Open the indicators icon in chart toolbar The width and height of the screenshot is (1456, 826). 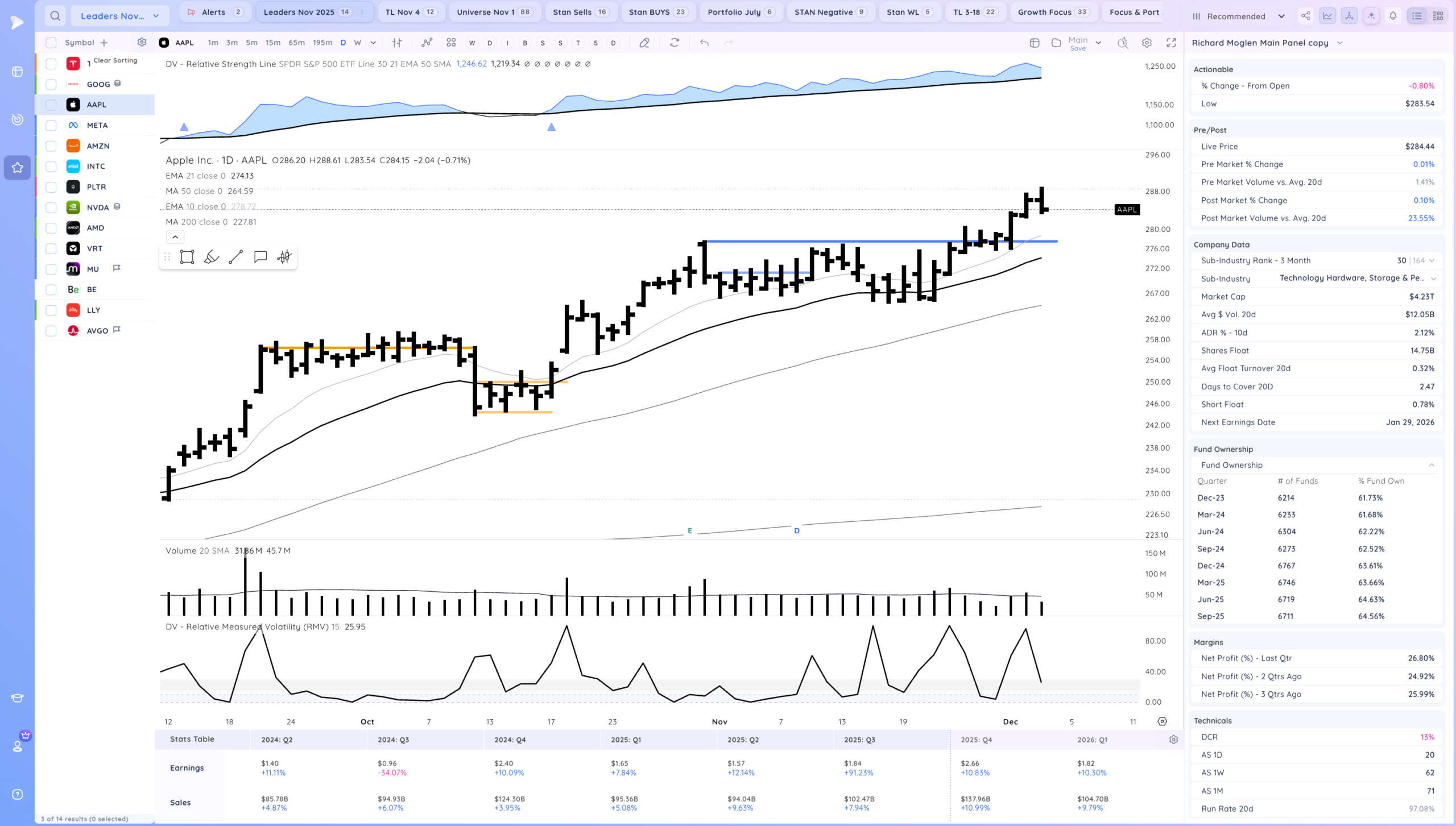coord(427,43)
